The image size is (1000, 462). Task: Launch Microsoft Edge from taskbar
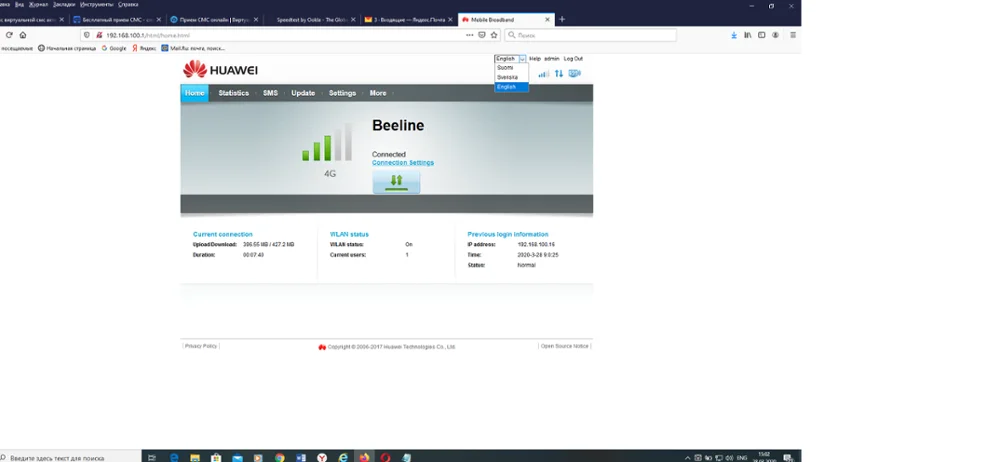tap(174, 458)
